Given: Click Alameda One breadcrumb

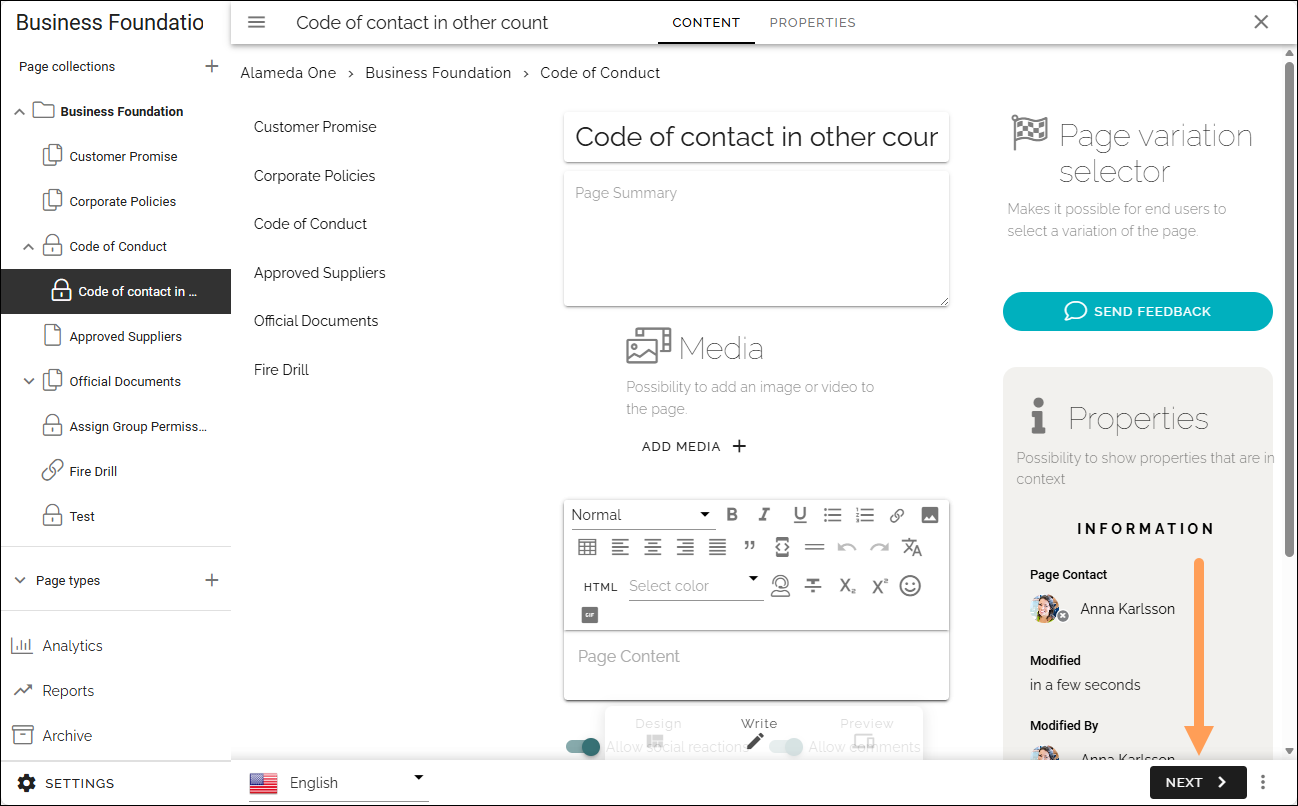Looking at the screenshot, I should [288, 73].
